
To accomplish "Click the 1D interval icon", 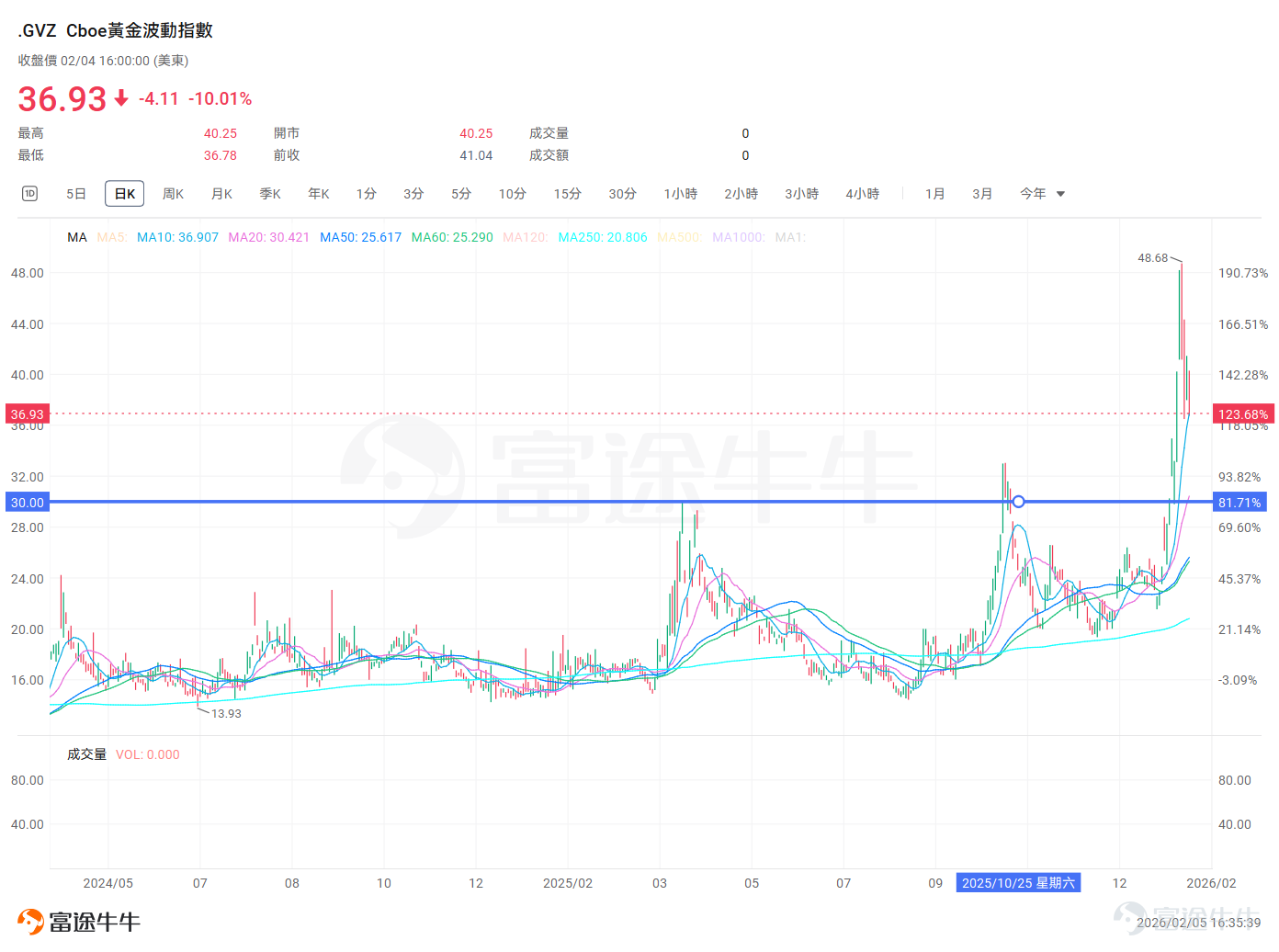I will [29, 194].
